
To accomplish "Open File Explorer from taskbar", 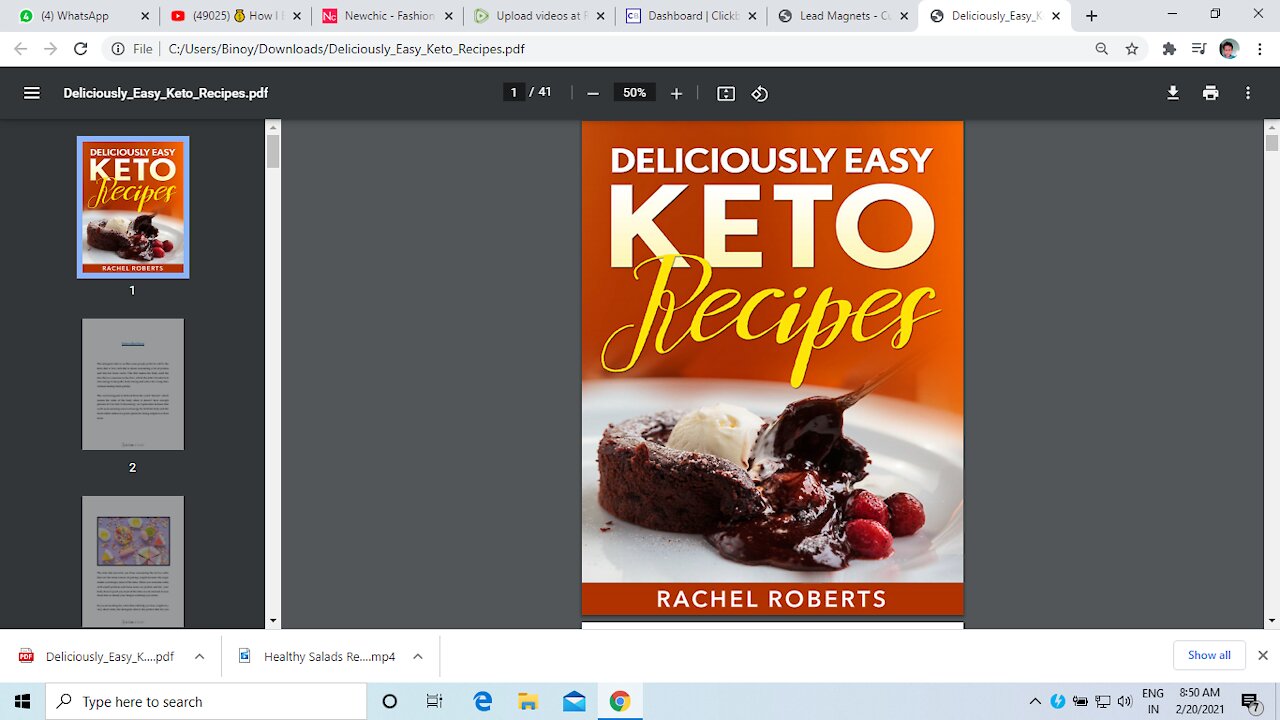I will tap(528, 701).
